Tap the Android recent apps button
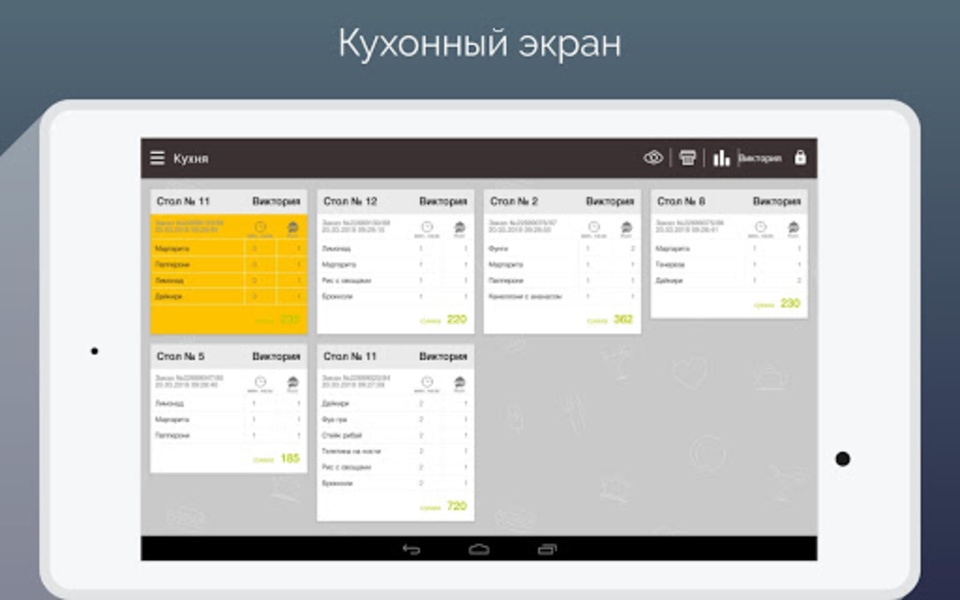This screenshot has height=600, width=960. (x=547, y=549)
